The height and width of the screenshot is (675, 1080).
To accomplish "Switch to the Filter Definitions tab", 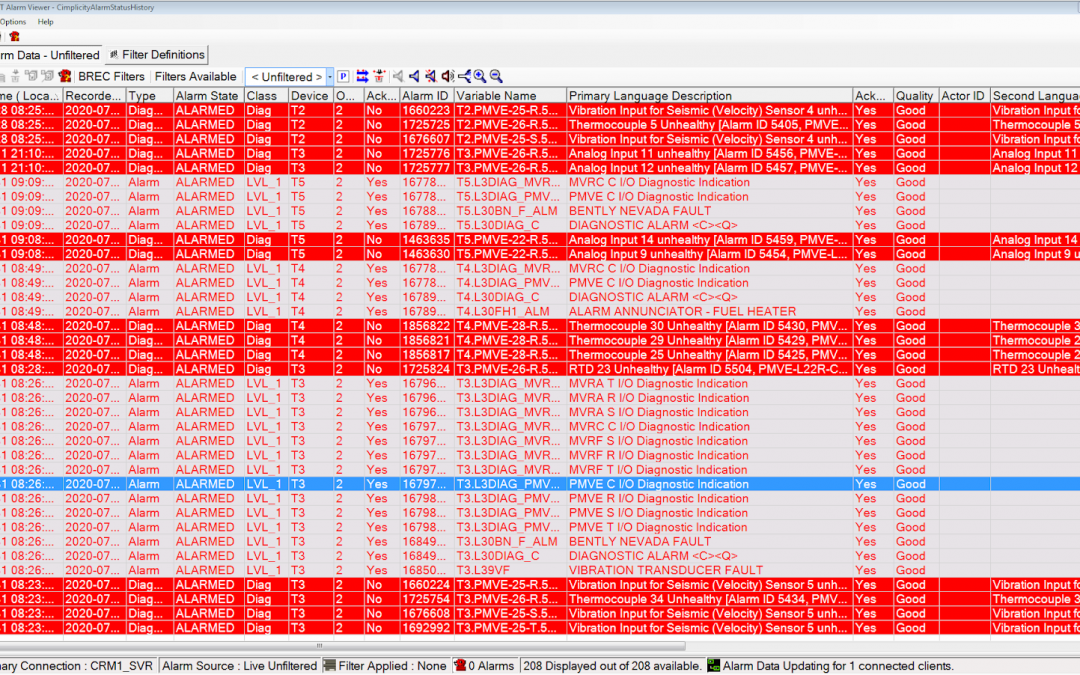I will point(157,55).
